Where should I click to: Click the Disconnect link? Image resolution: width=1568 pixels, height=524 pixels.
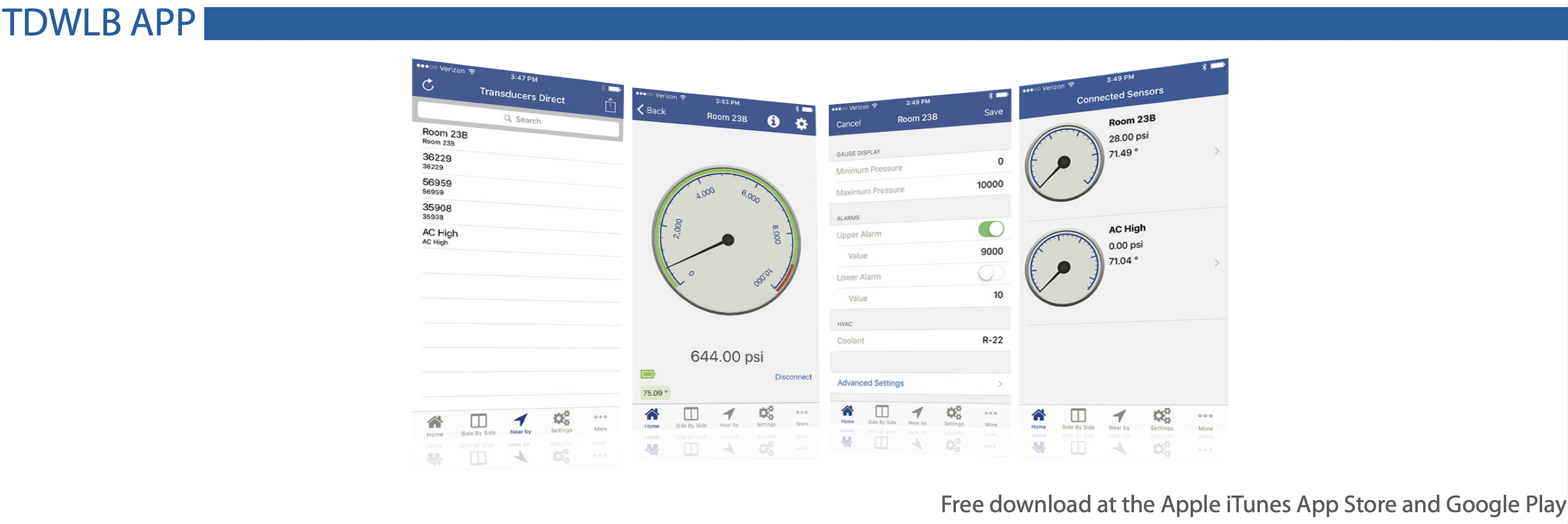click(792, 378)
